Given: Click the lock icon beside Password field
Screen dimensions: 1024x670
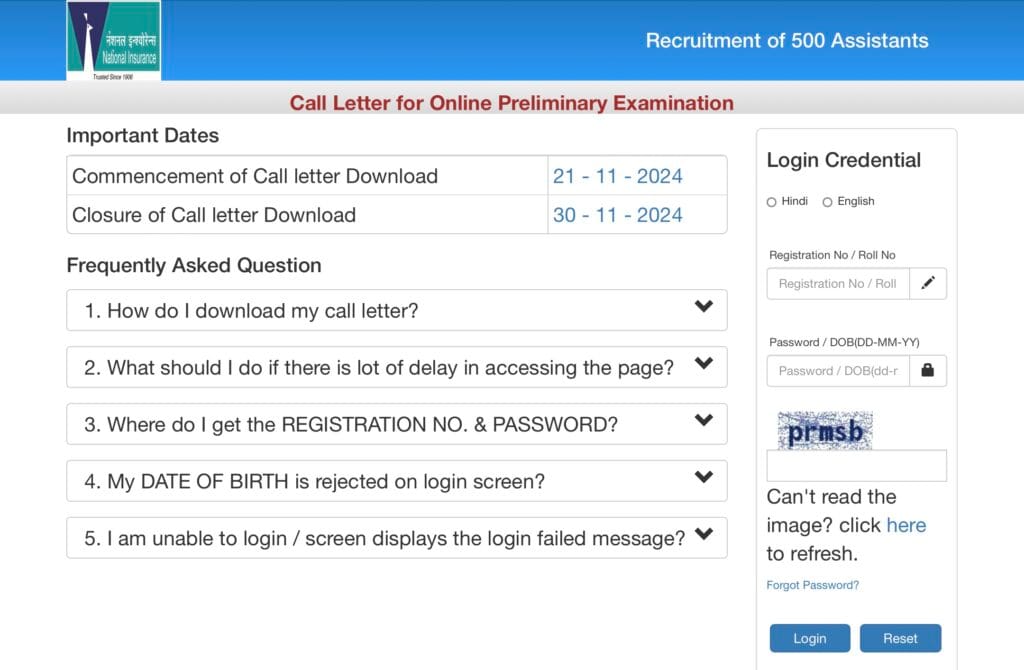Looking at the screenshot, I should tap(928, 370).
